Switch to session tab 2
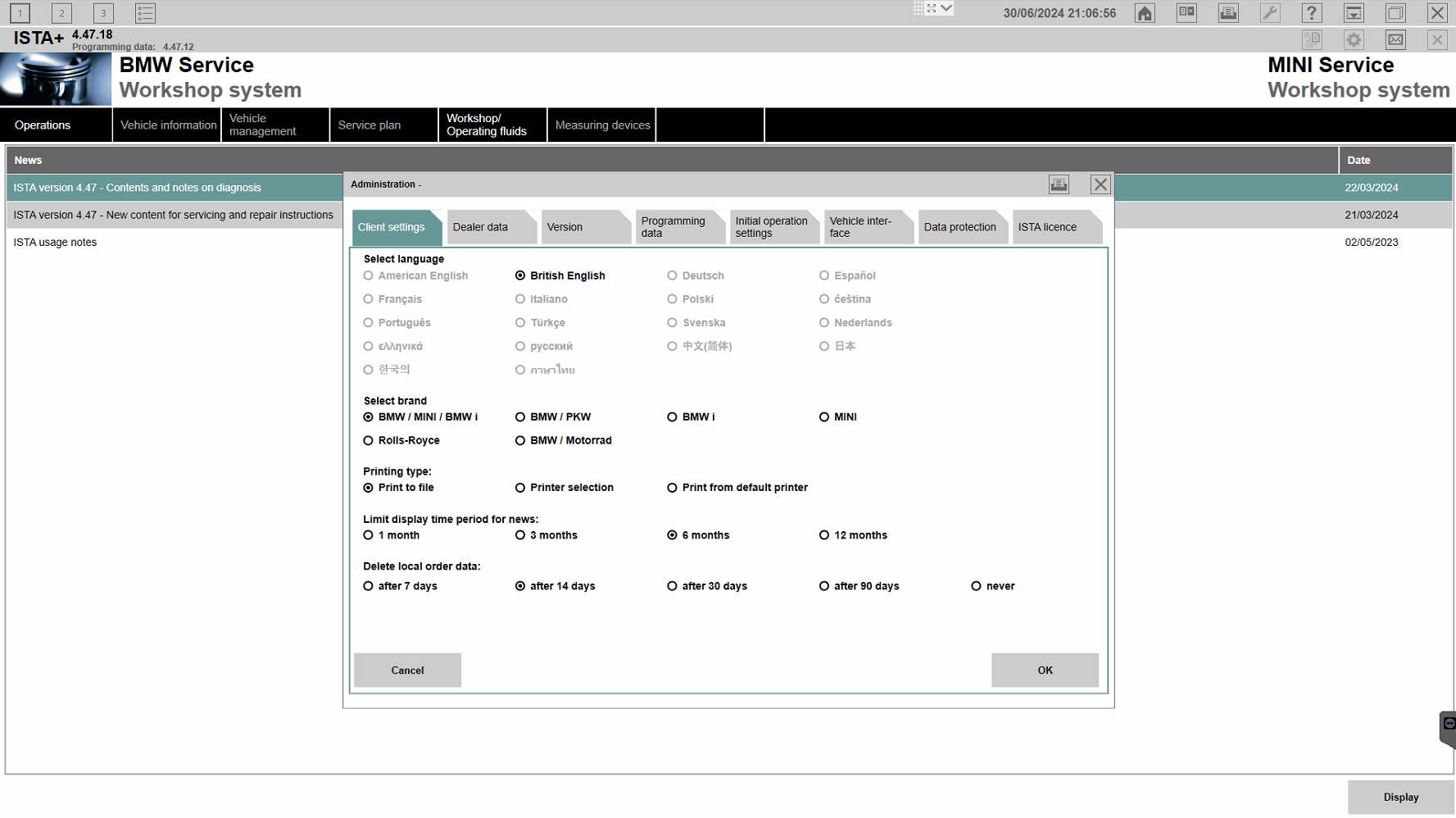Viewport: 1456px width, 818px height. (61, 13)
